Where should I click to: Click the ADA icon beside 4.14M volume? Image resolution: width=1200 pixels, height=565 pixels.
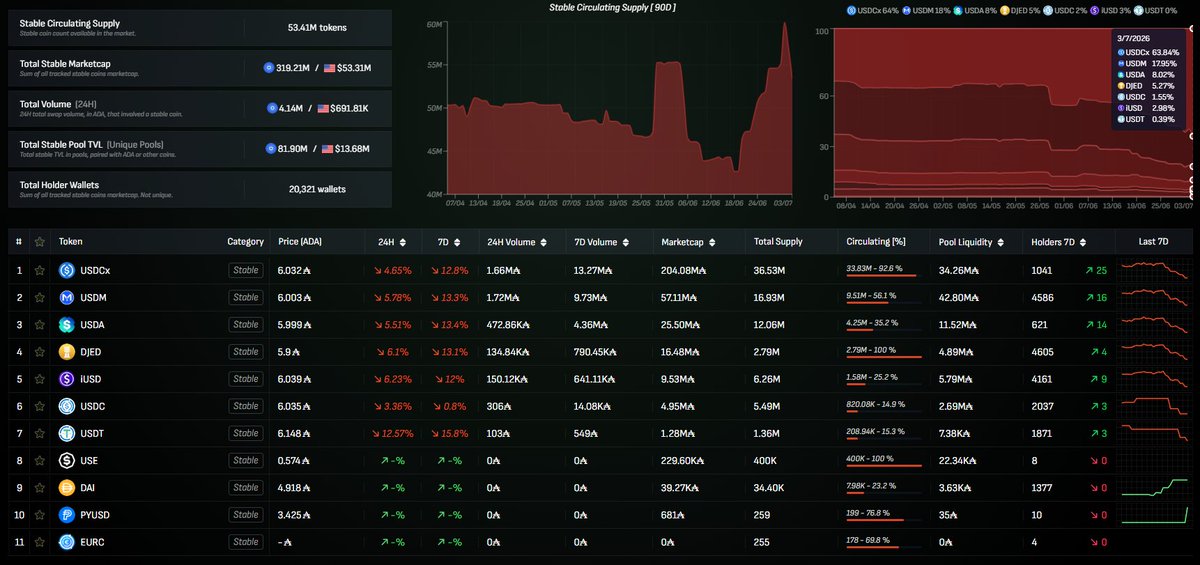271,108
